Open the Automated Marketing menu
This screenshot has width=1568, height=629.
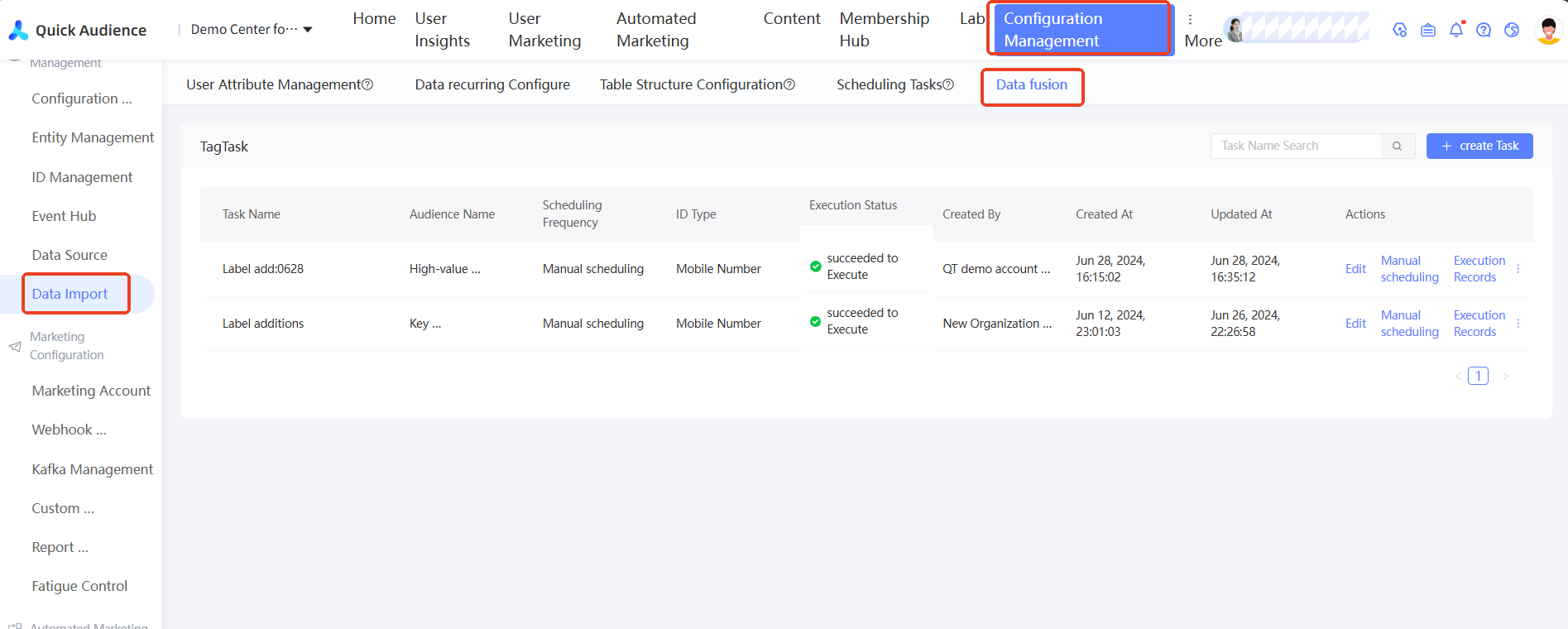pyautogui.click(x=656, y=30)
